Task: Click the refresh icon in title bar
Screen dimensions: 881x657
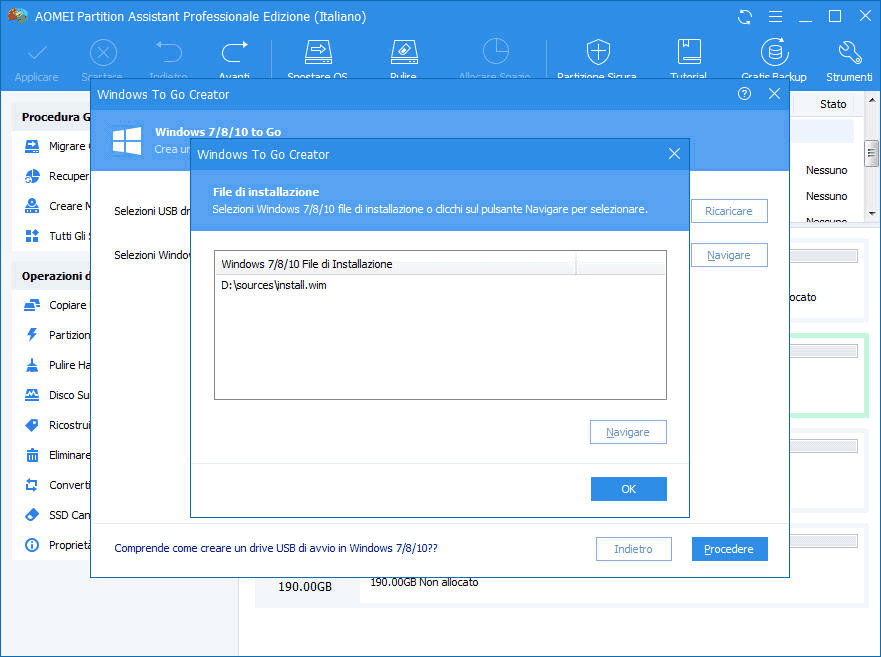Action: click(x=744, y=17)
